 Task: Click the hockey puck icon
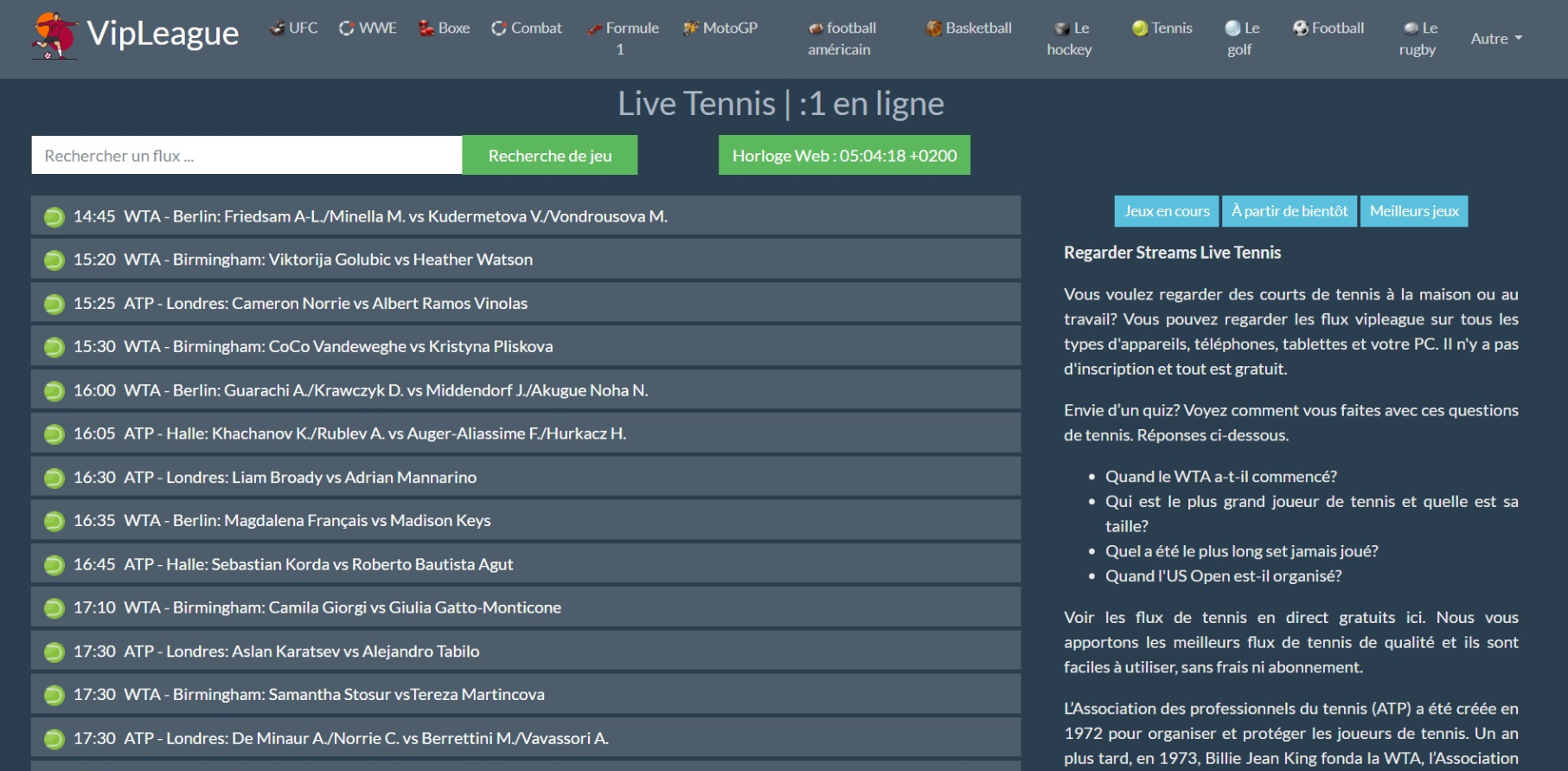1062,29
